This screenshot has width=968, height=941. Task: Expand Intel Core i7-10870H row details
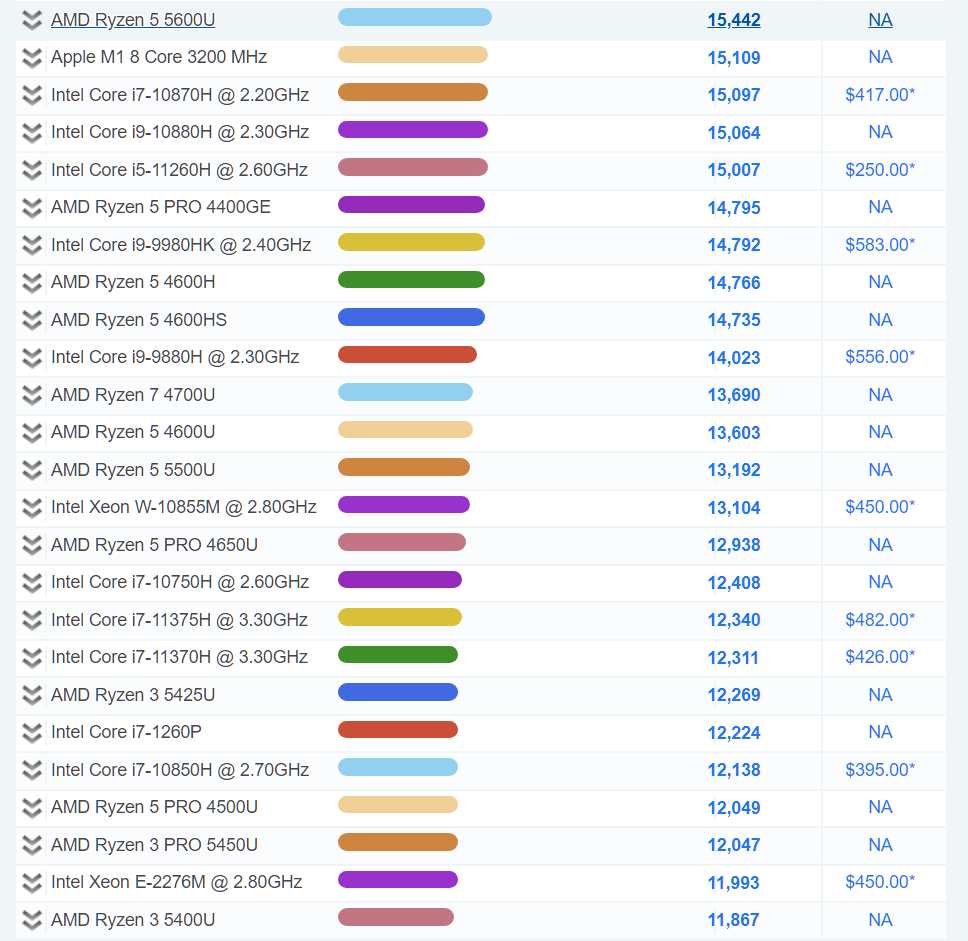(x=31, y=95)
